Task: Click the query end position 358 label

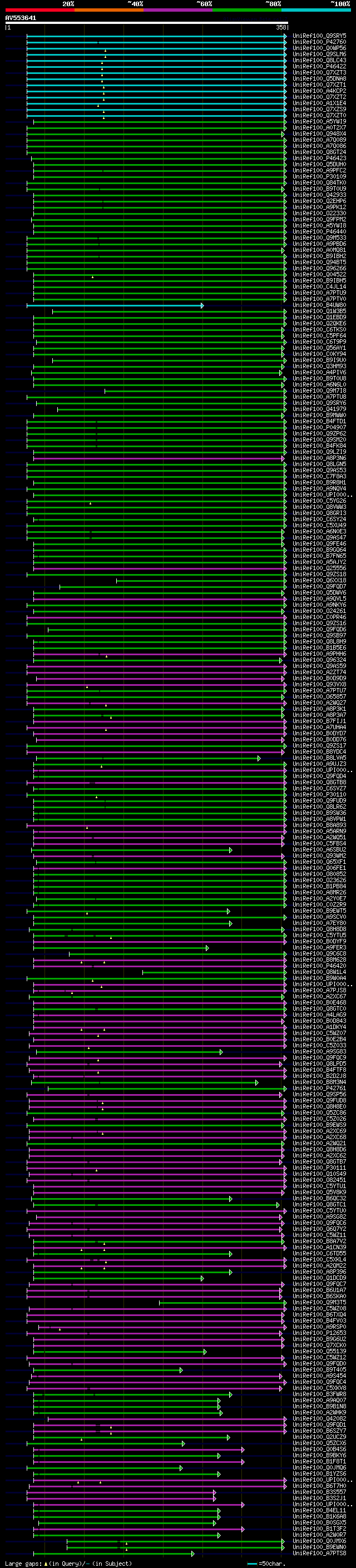Action: [281, 28]
